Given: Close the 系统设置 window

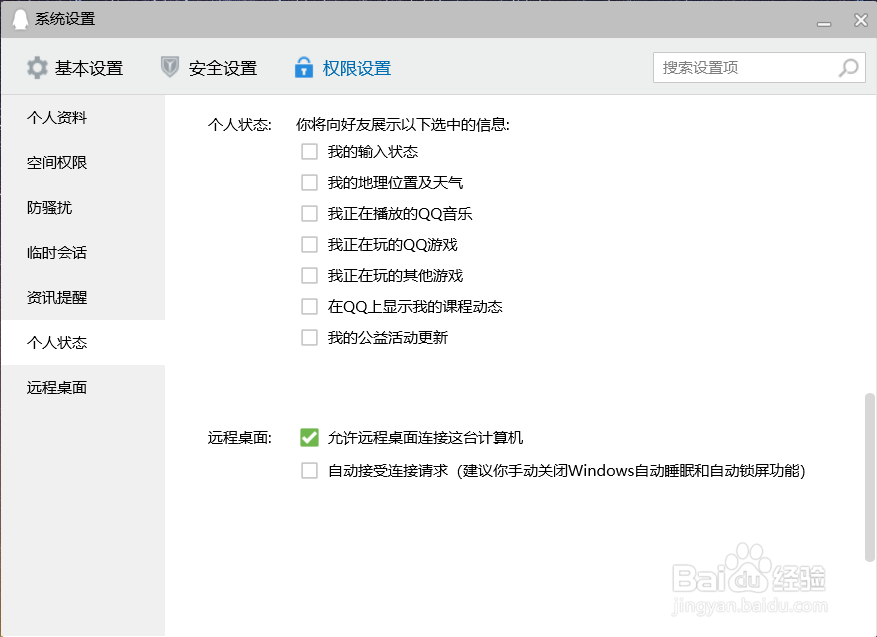Looking at the screenshot, I should [x=861, y=20].
